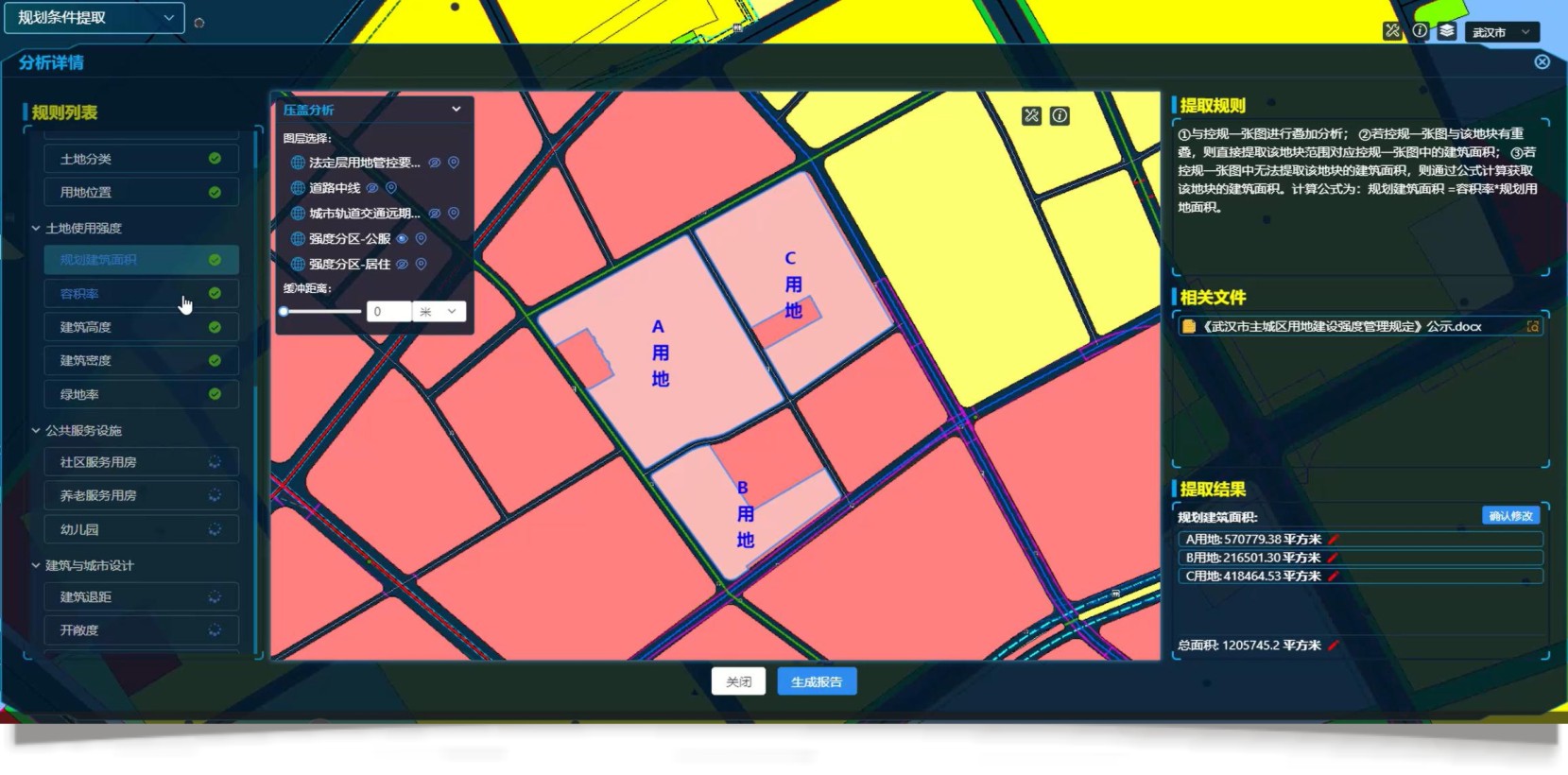Open the buffer distance unit 米 dropdown
The width and height of the screenshot is (1568, 775).
(439, 312)
